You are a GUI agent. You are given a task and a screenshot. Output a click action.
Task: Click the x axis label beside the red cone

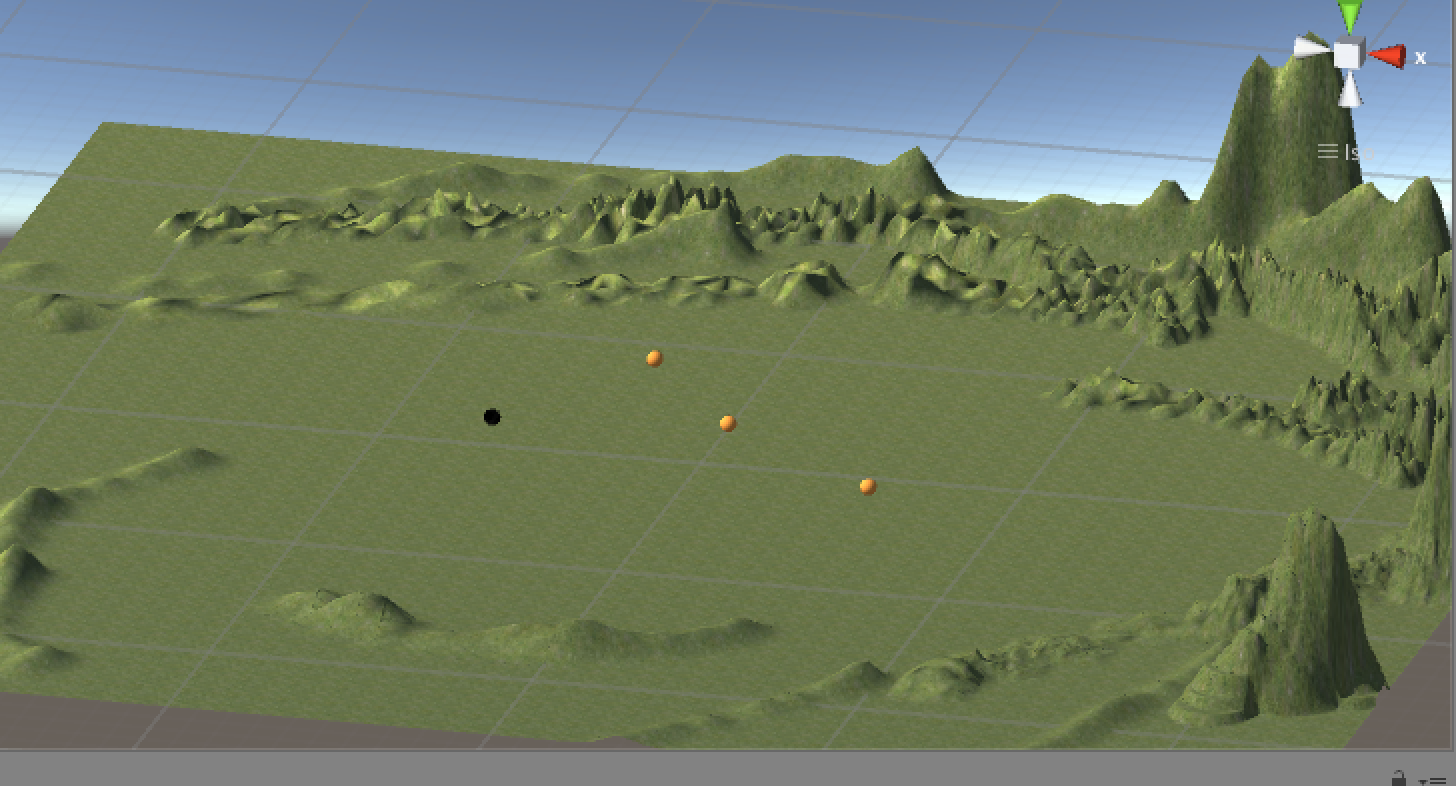(x=1420, y=58)
